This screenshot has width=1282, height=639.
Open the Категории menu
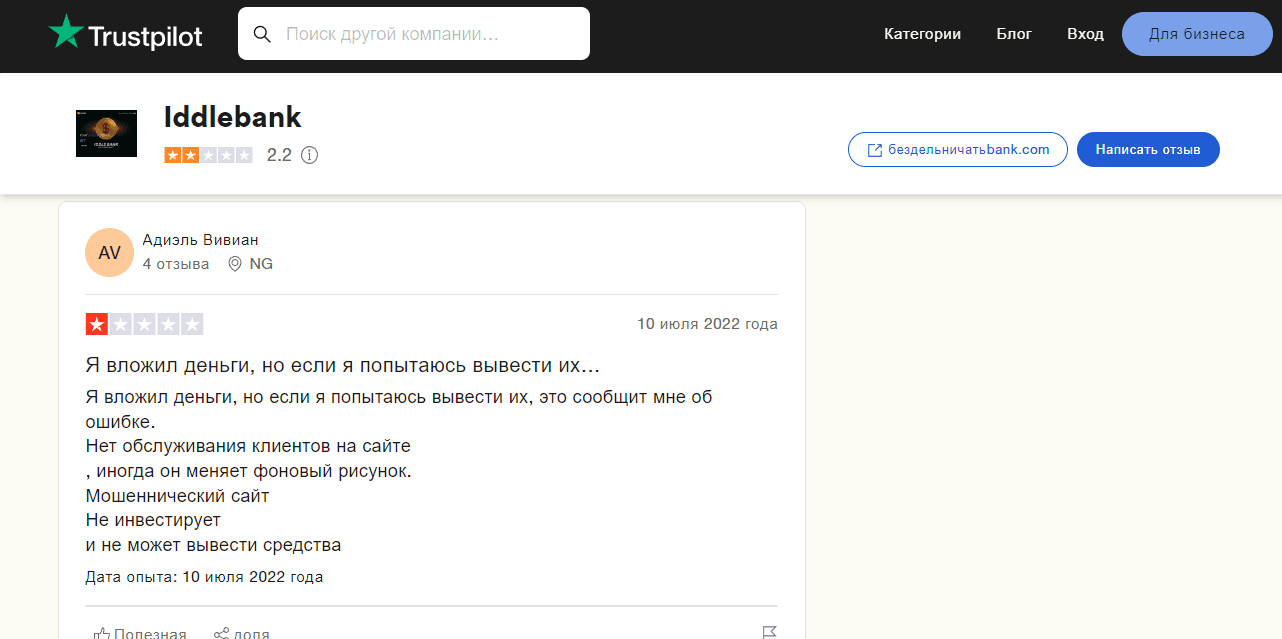tap(922, 33)
